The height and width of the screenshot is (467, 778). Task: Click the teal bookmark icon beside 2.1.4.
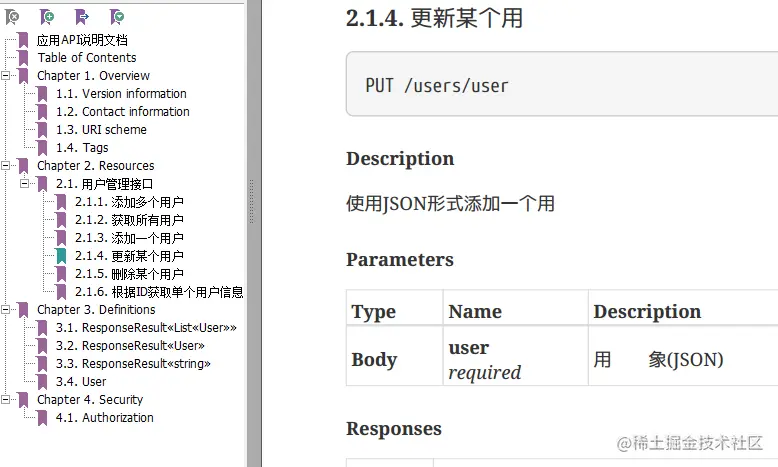click(61, 256)
